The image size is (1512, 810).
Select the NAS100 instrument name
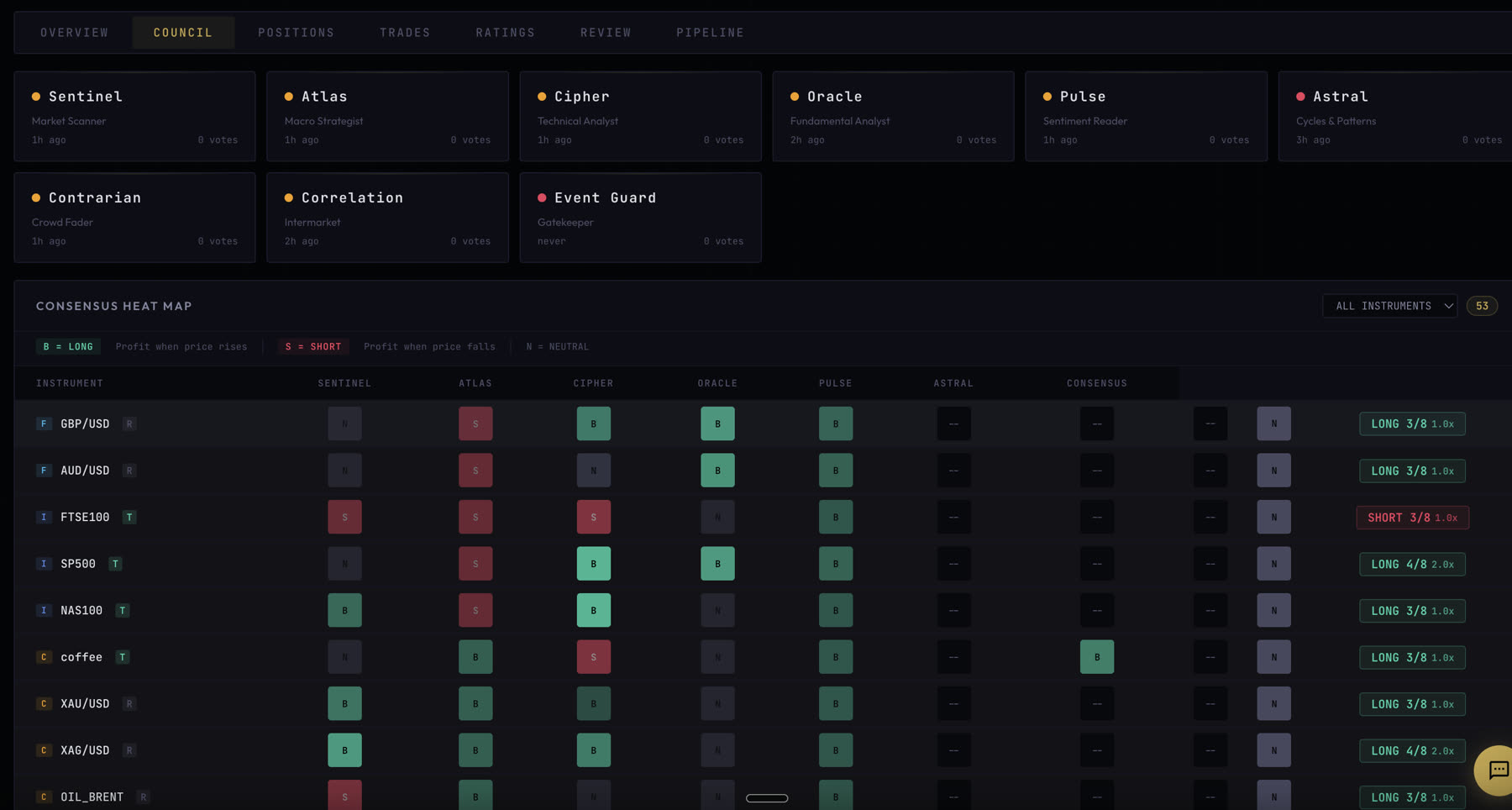coord(81,610)
